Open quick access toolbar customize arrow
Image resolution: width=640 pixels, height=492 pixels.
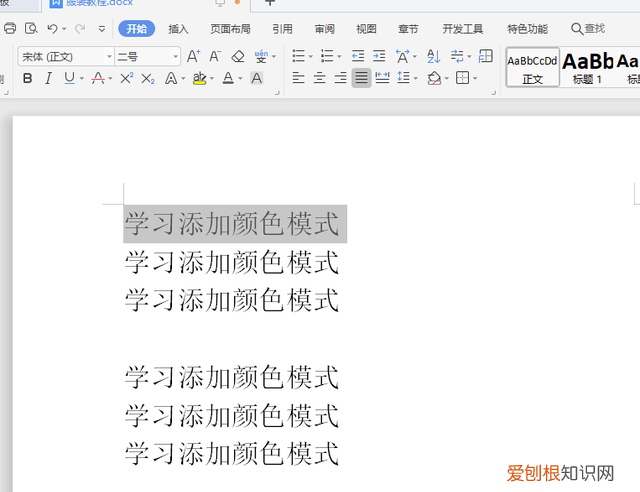tap(102, 29)
